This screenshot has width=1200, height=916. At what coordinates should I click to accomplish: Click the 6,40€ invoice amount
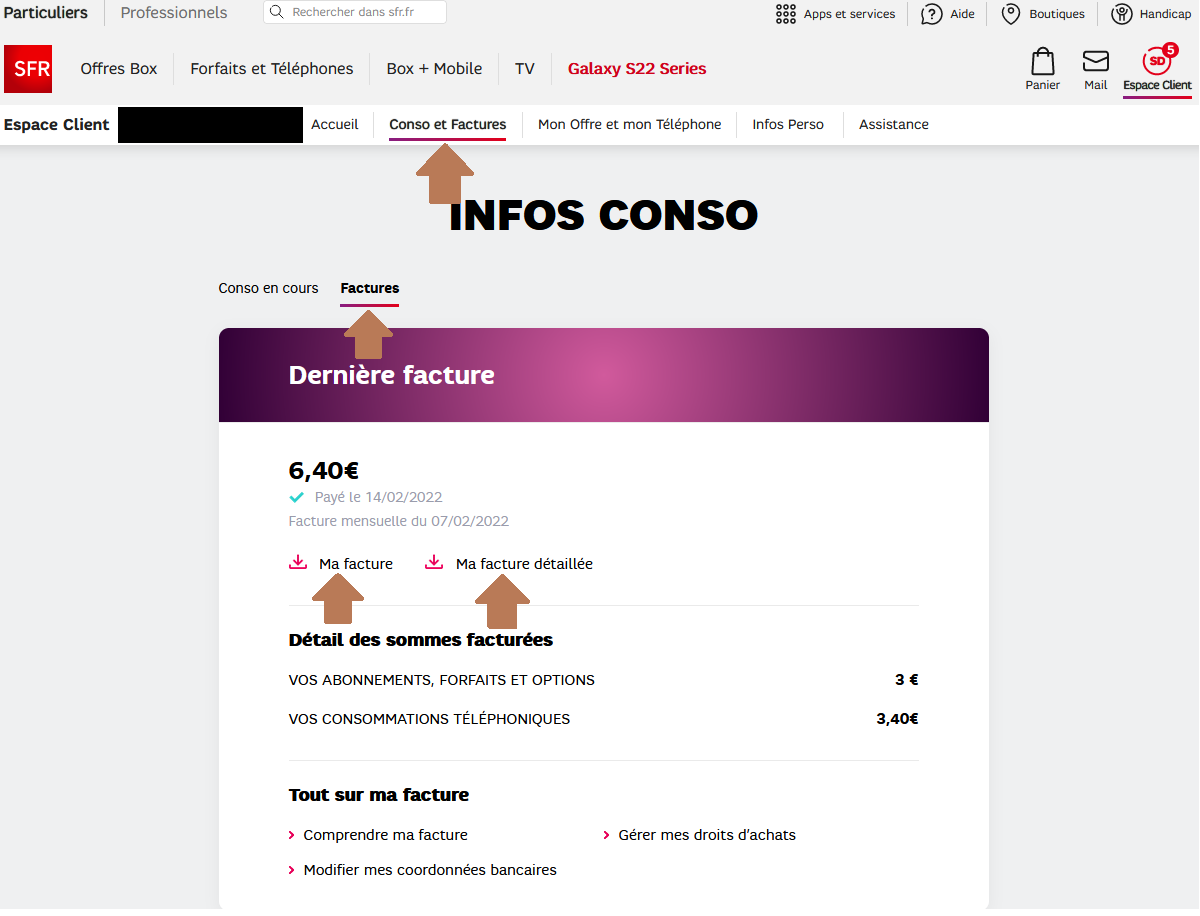(x=324, y=470)
